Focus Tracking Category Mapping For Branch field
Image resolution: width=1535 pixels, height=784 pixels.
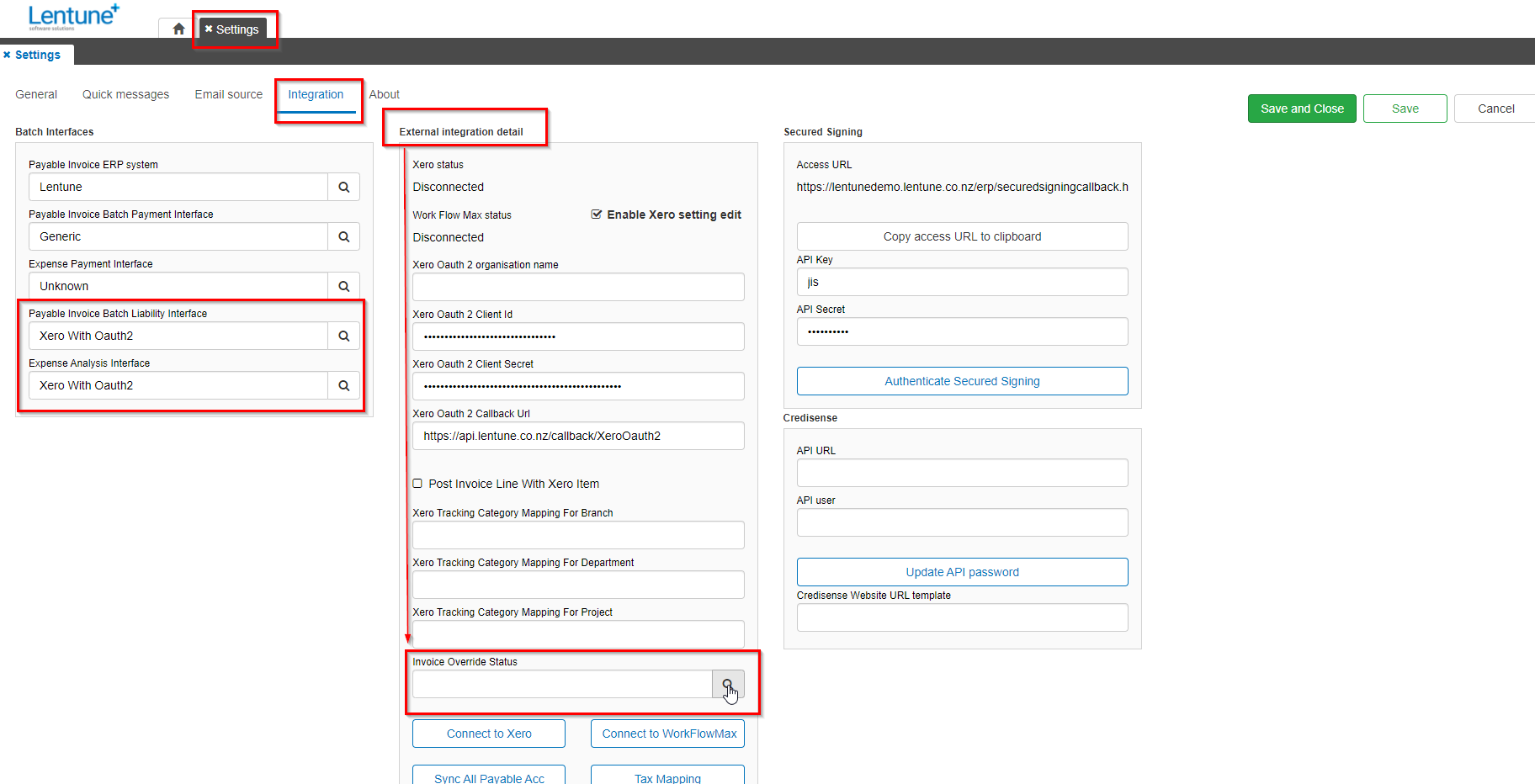(x=578, y=535)
